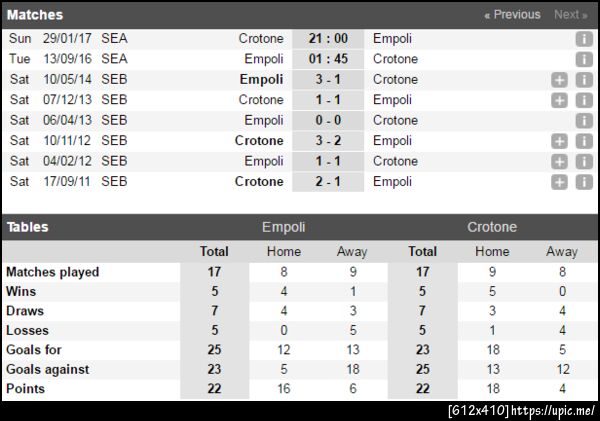Show info for 10/05/14 Empoli 3-1 match

(584, 80)
